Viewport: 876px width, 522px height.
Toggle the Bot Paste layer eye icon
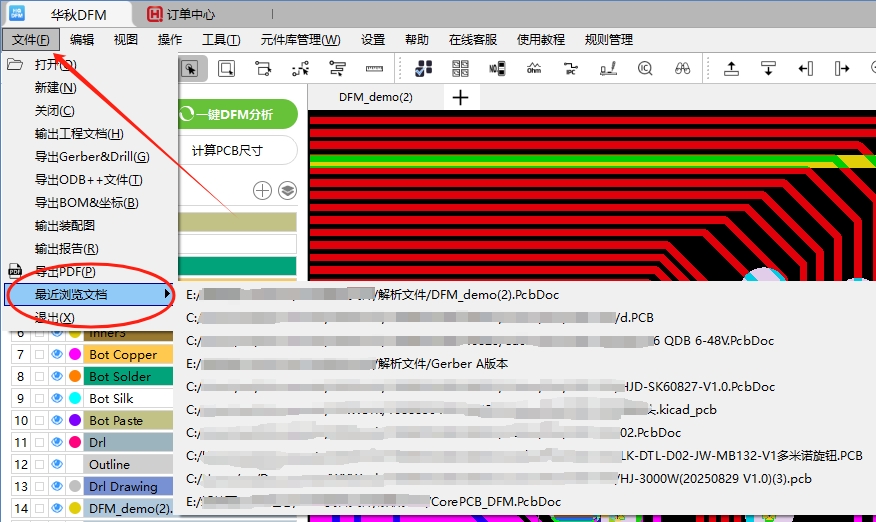pos(57,420)
